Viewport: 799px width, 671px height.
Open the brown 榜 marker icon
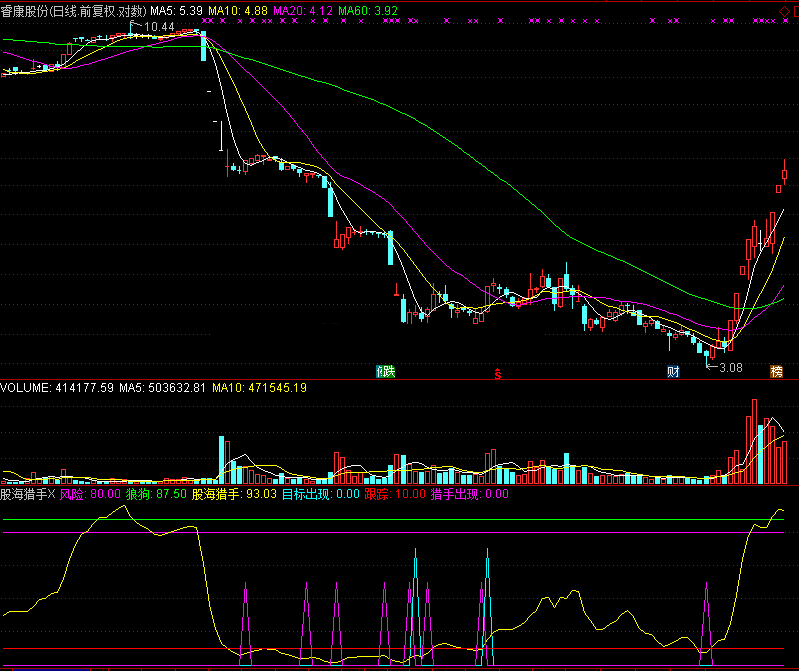pyautogui.click(x=776, y=371)
